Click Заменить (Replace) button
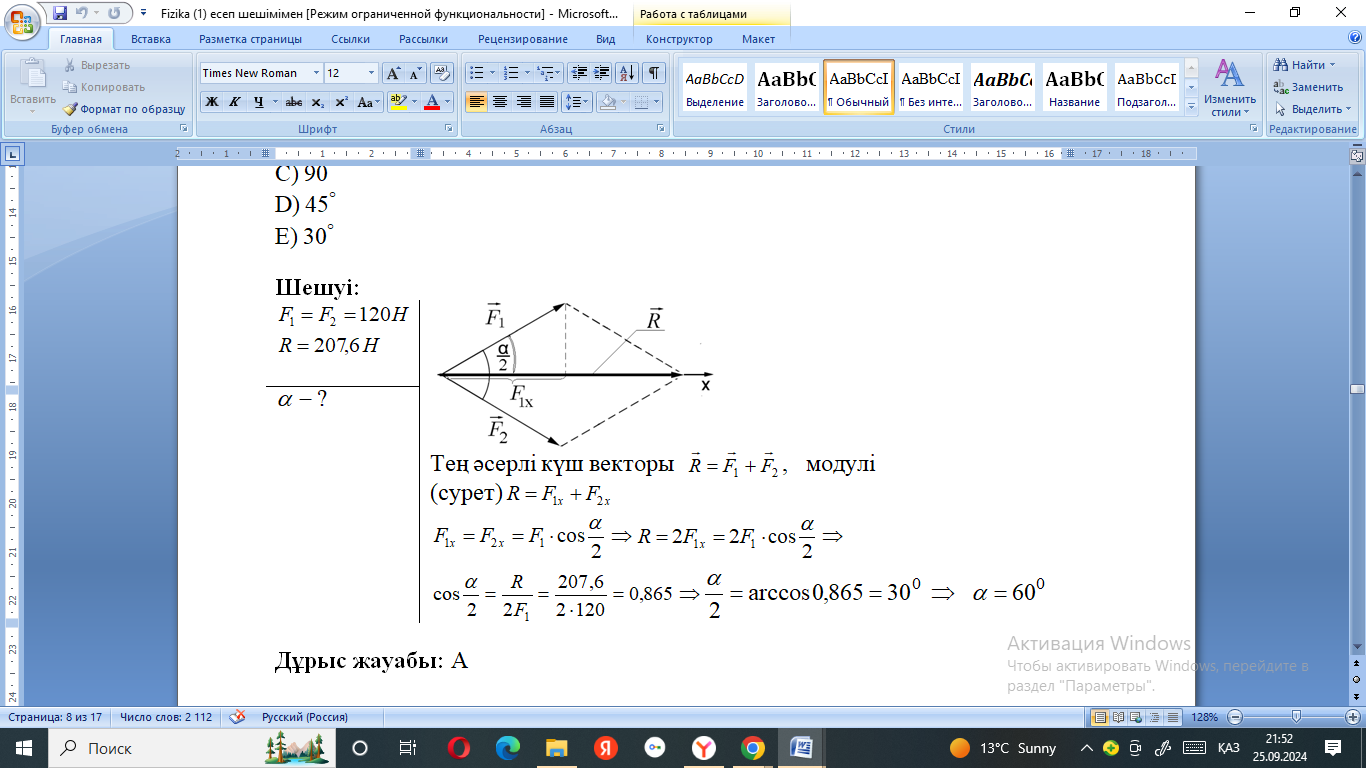The width and height of the screenshot is (1366, 768). [1309, 87]
